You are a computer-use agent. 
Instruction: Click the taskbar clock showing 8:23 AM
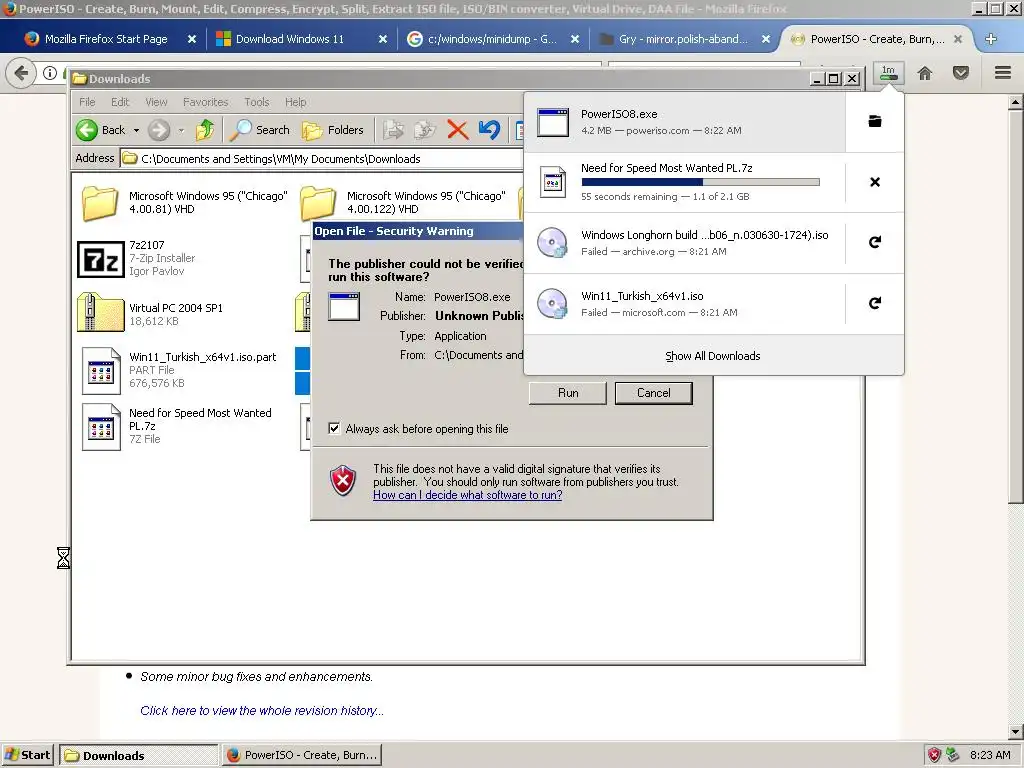click(x=990, y=755)
